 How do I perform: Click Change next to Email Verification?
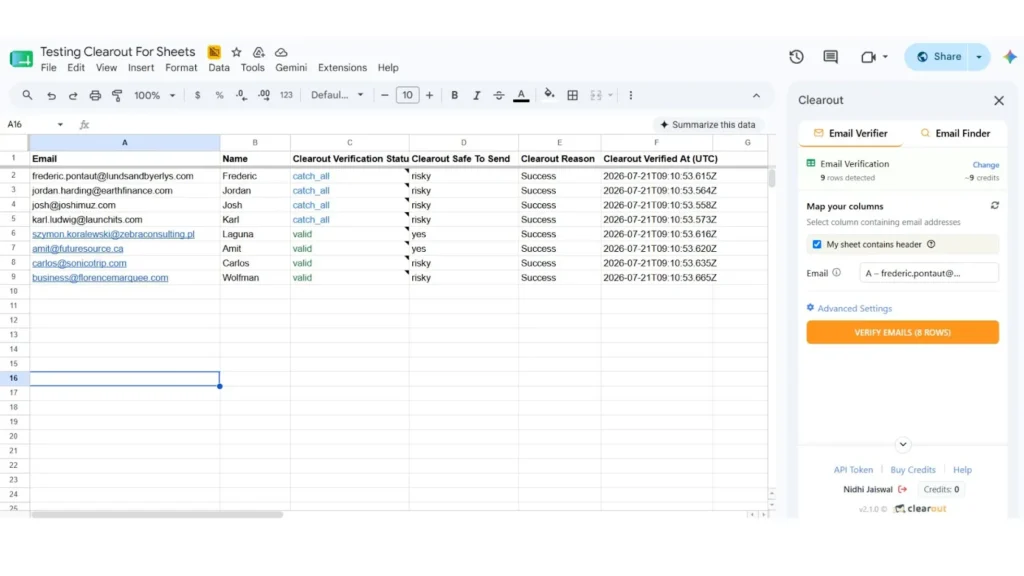pos(985,165)
